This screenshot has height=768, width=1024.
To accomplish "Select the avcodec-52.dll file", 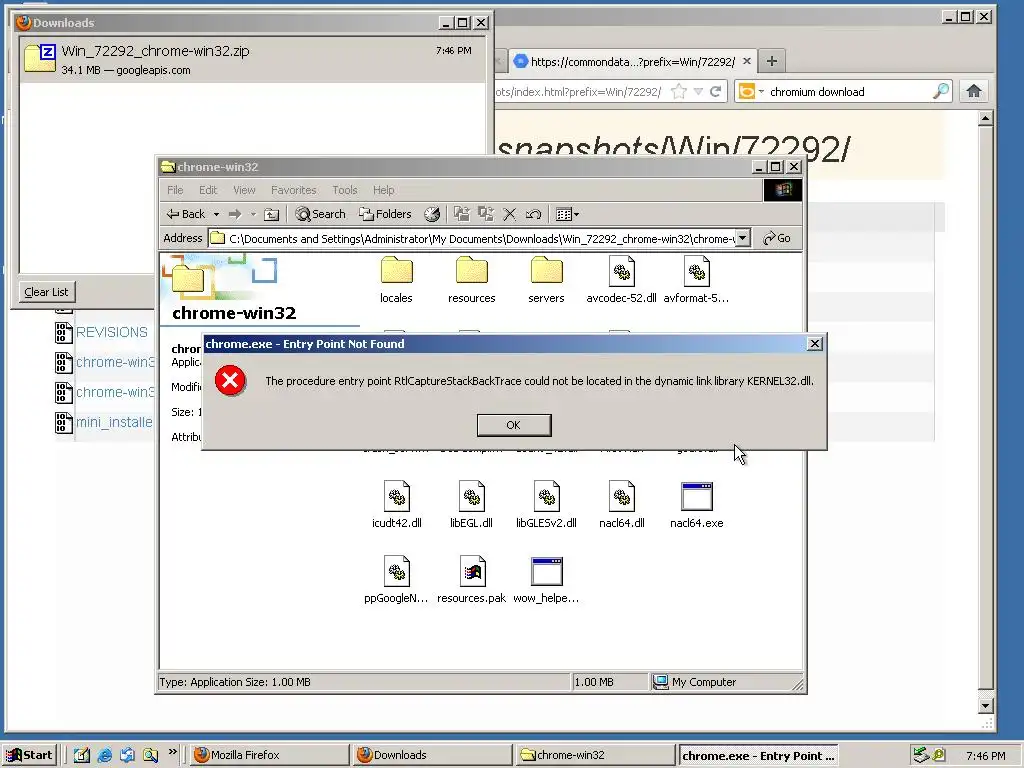I will (x=621, y=280).
